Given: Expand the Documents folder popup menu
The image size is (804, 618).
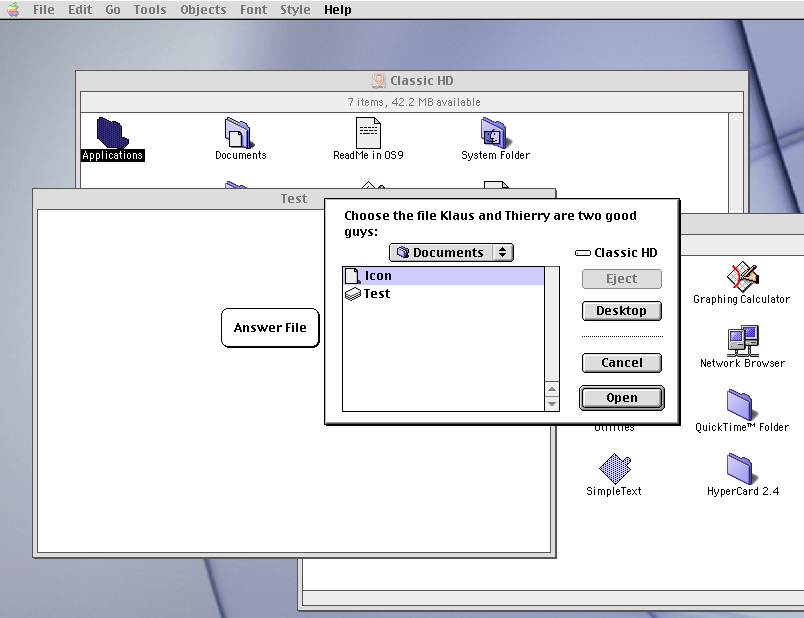Looking at the screenshot, I should [x=451, y=253].
